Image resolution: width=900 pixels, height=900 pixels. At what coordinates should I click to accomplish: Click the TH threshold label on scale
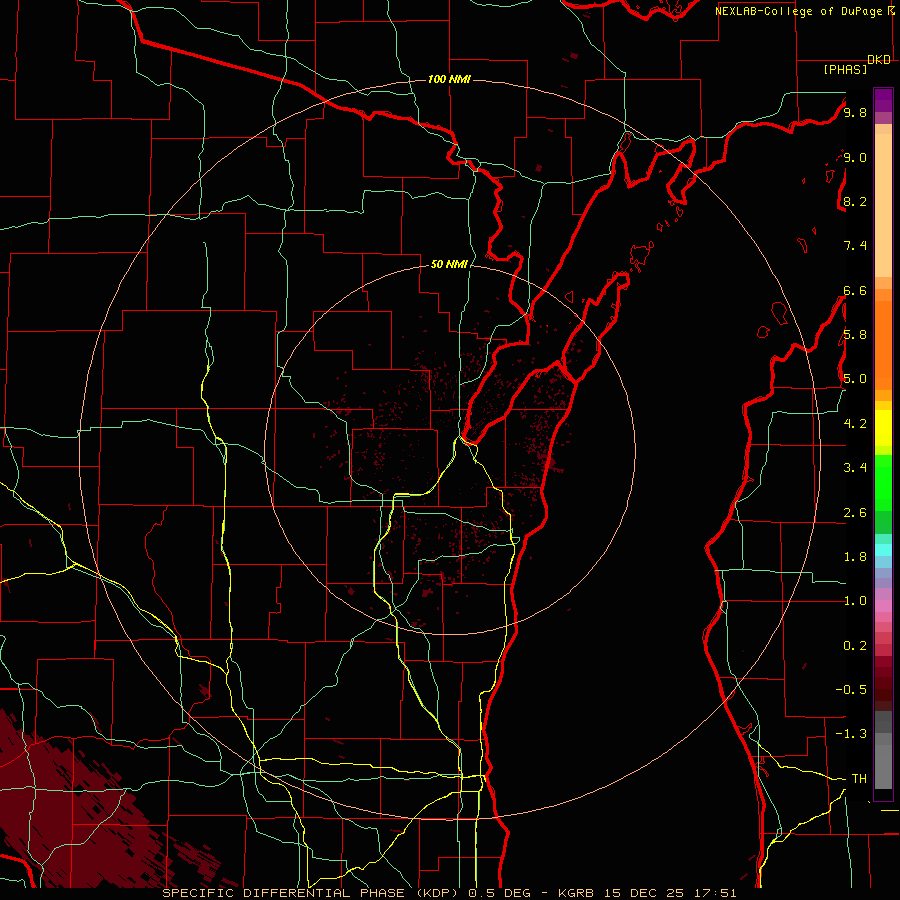pos(859,779)
